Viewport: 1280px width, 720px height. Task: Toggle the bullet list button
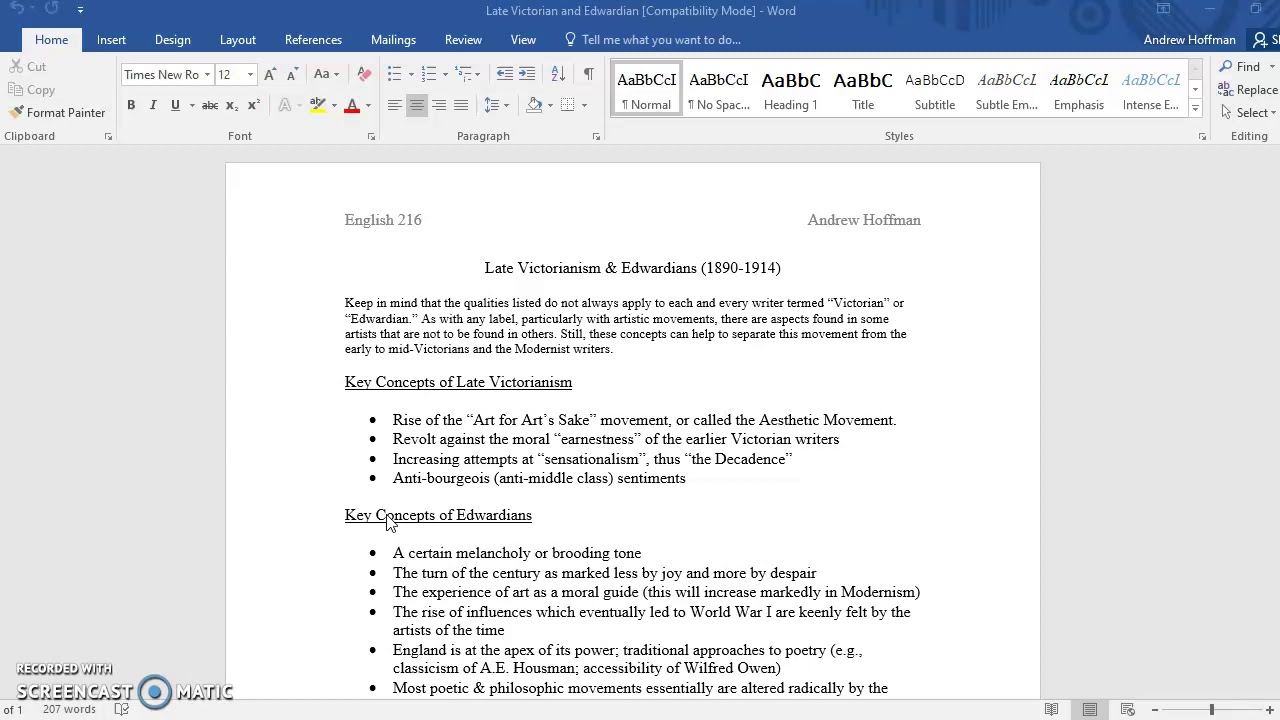click(x=394, y=75)
